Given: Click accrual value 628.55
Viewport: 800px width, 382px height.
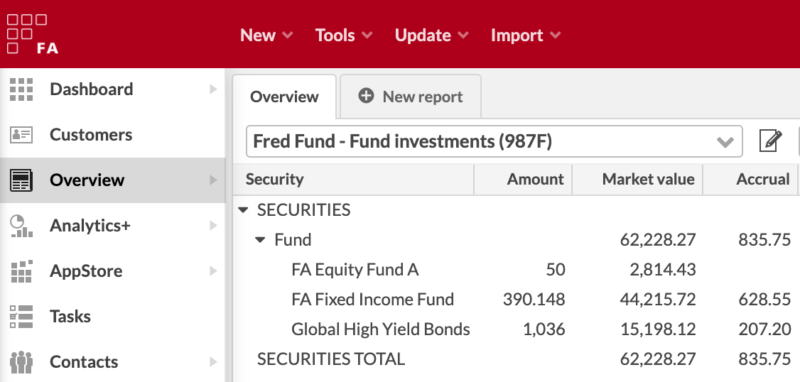Looking at the screenshot, I should [764, 299].
